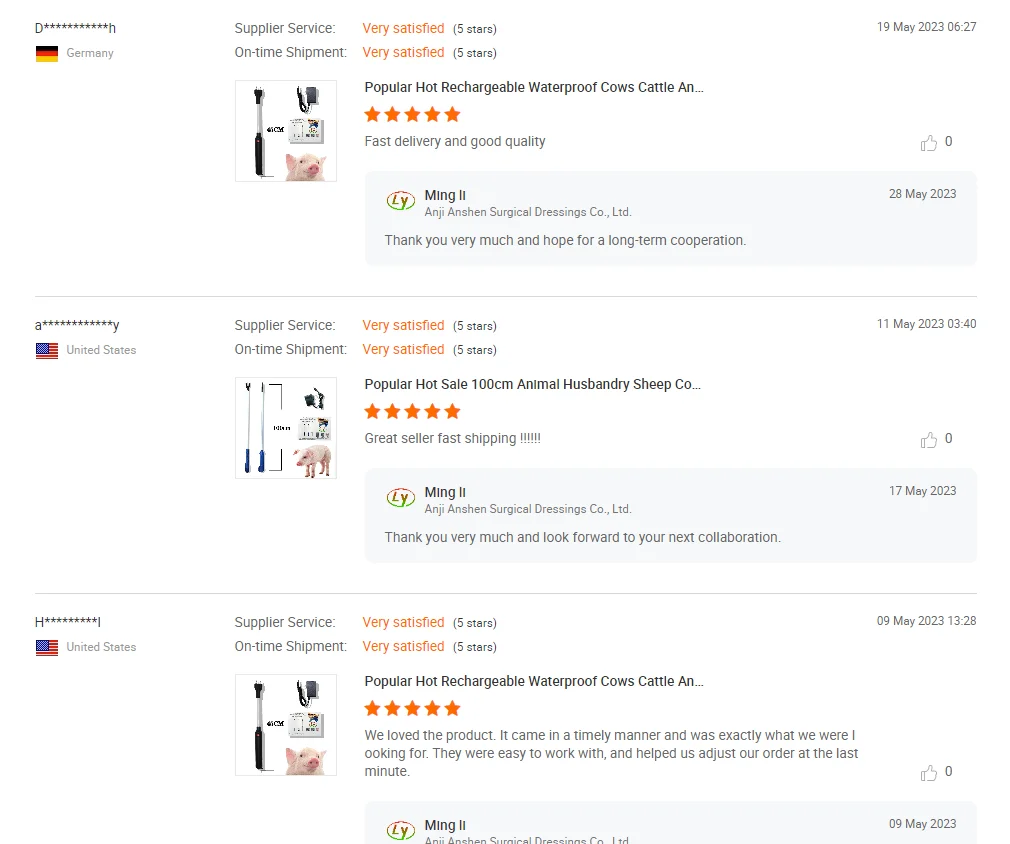Click reviewer name D***h
1010x844 pixels.
pyautogui.click(x=75, y=29)
